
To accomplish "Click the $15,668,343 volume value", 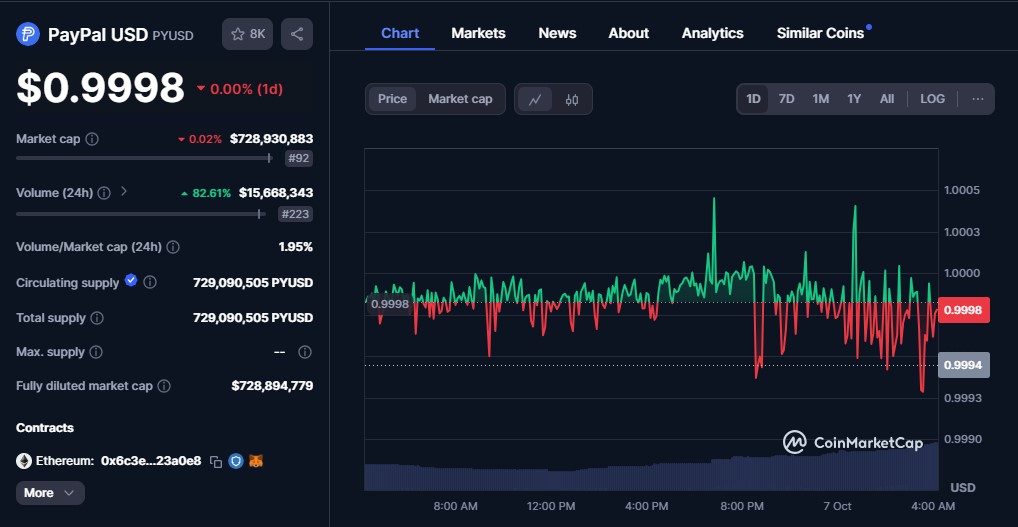I will (x=276, y=193).
